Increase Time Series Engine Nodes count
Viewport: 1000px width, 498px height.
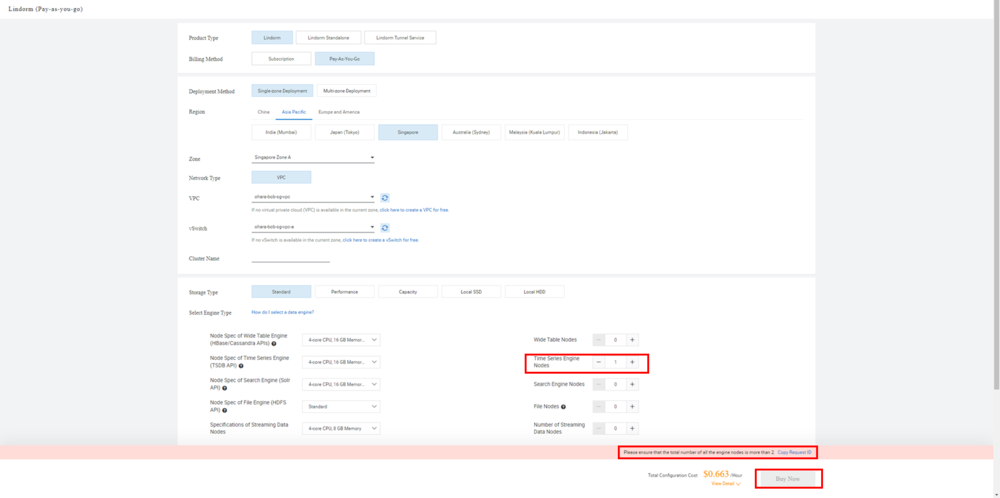(x=632, y=362)
